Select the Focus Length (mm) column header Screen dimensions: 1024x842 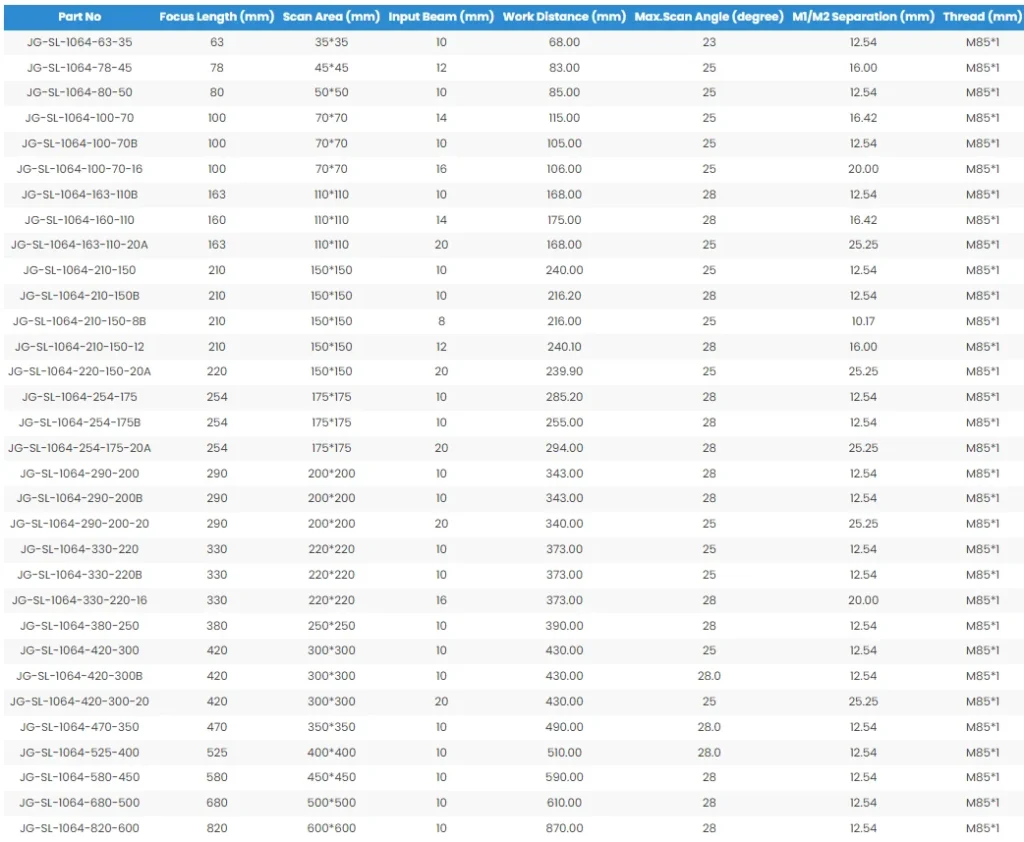click(x=216, y=17)
